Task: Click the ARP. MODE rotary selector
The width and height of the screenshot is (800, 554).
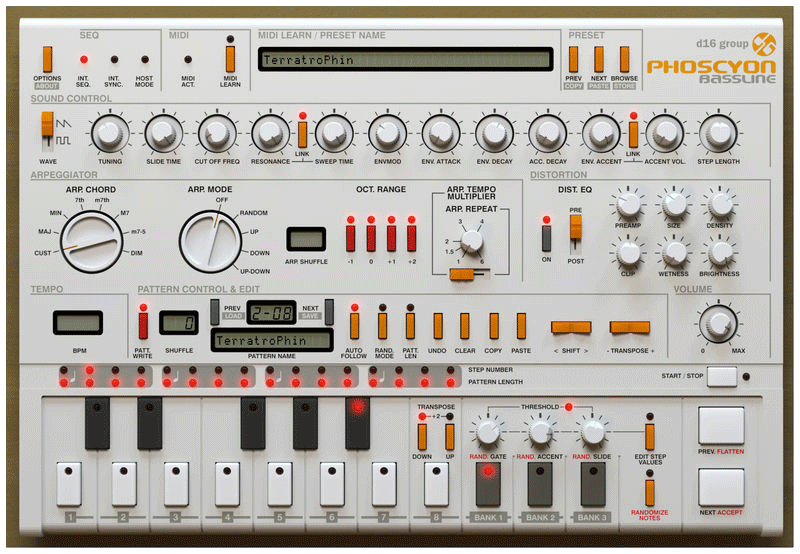Action: tap(210, 241)
